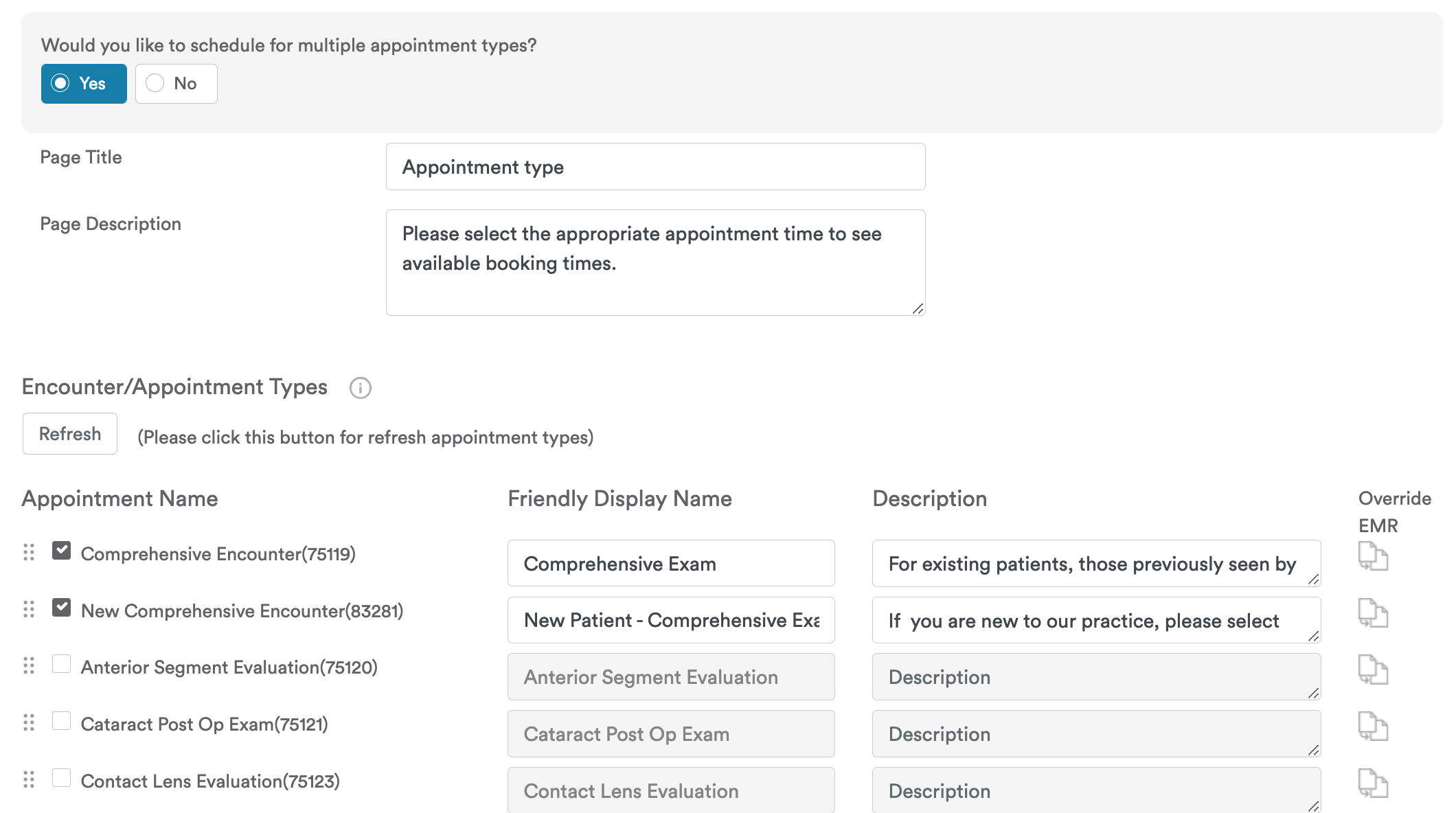Click the Encounter/Appointment Types info icon
This screenshot has height=813, width=1456.
coord(360,388)
